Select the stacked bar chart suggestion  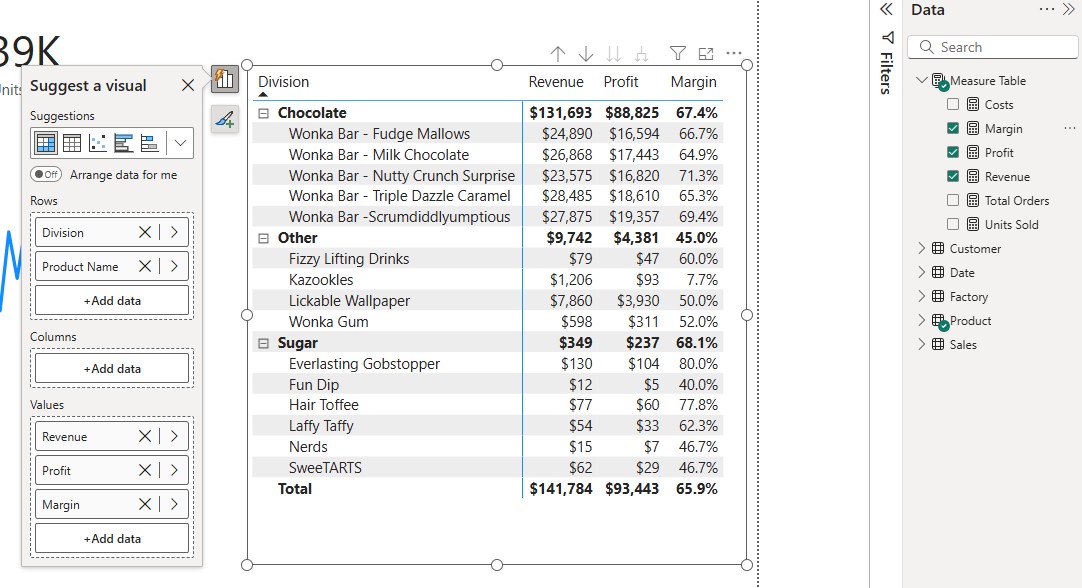pos(149,143)
